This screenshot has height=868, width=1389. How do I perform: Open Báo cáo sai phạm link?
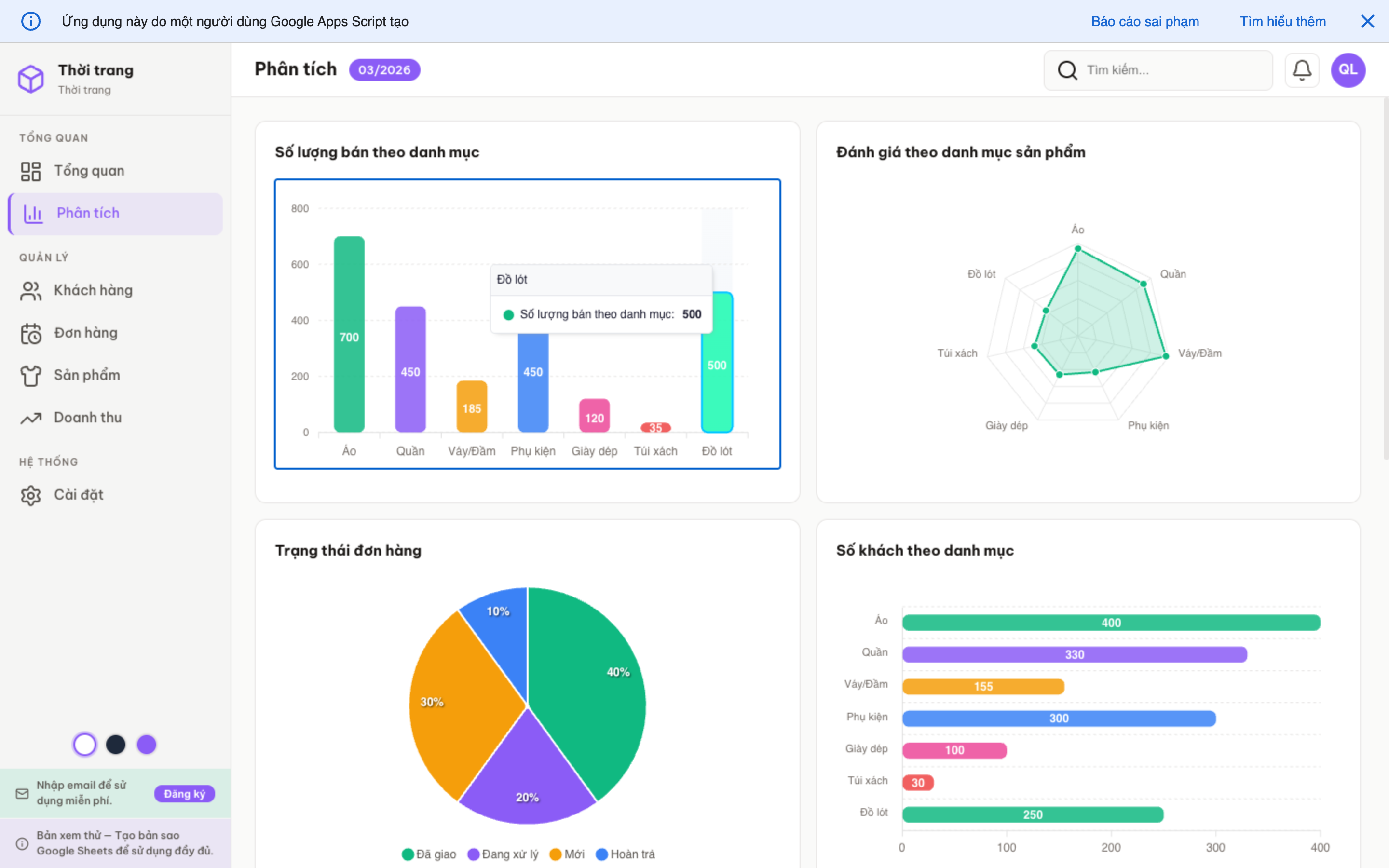click(x=1144, y=21)
